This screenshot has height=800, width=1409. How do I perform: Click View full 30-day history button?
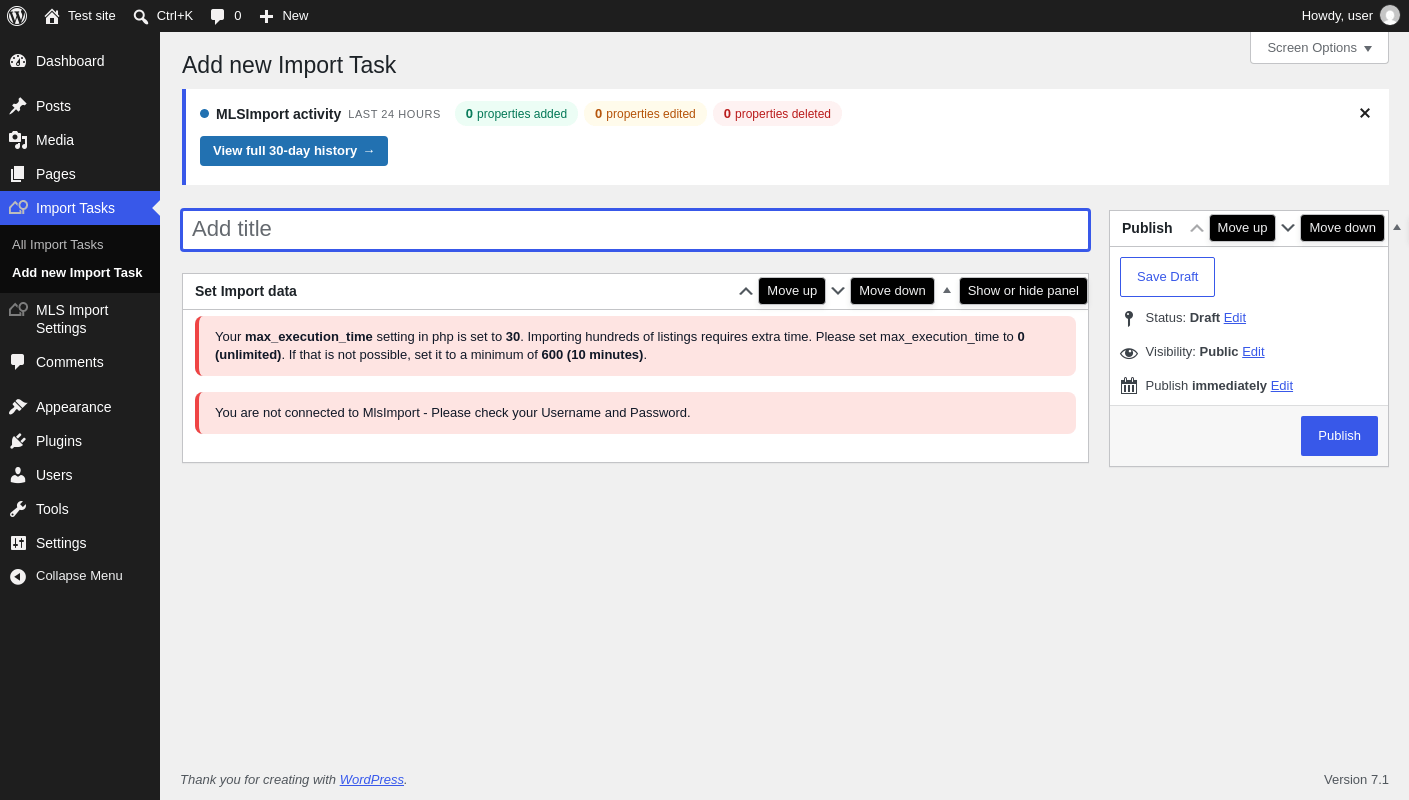pos(294,151)
